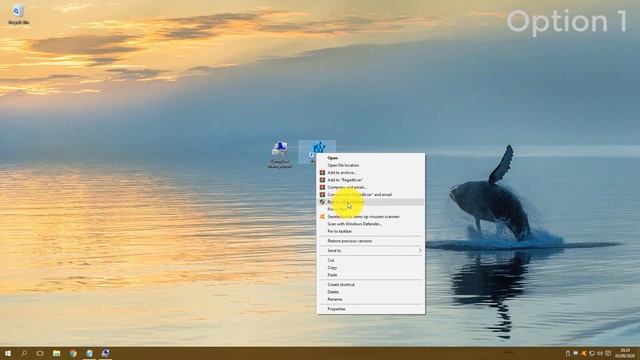This screenshot has width=640, height=360.
Task: Click the shield icon next to Run as administrator
Action: coord(322,202)
